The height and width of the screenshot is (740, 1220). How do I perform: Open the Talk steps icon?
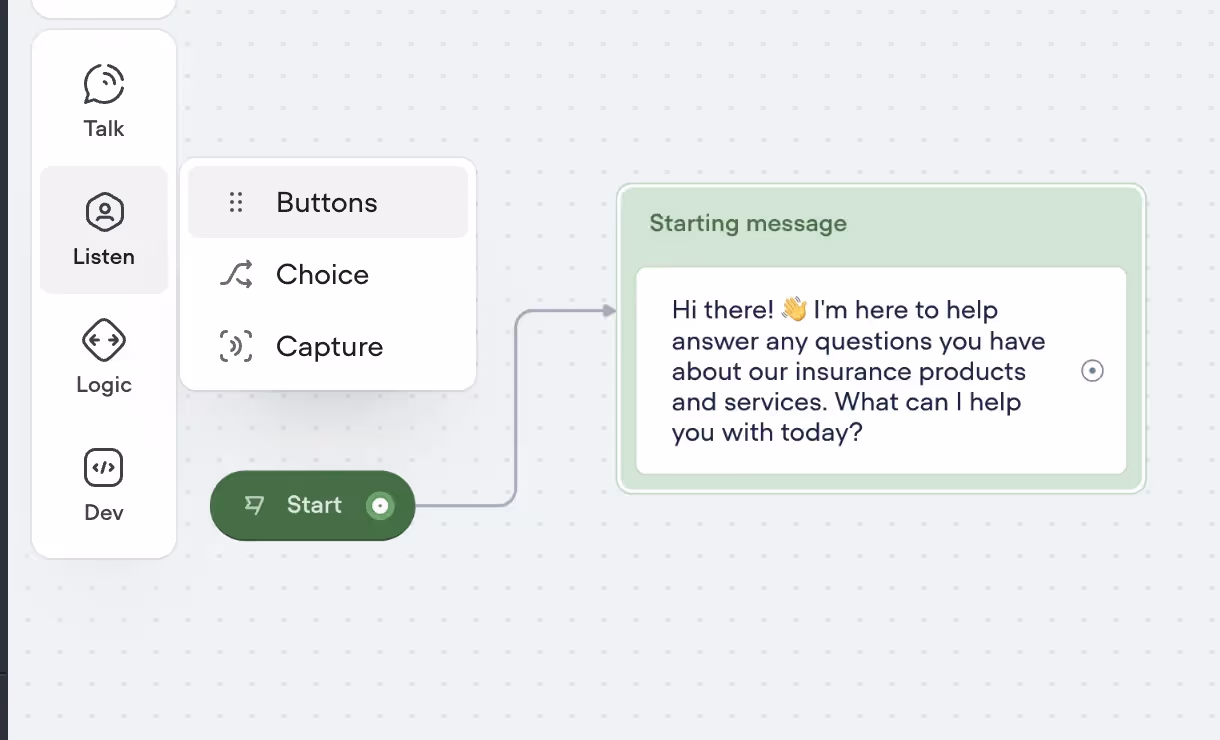pyautogui.click(x=104, y=84)
